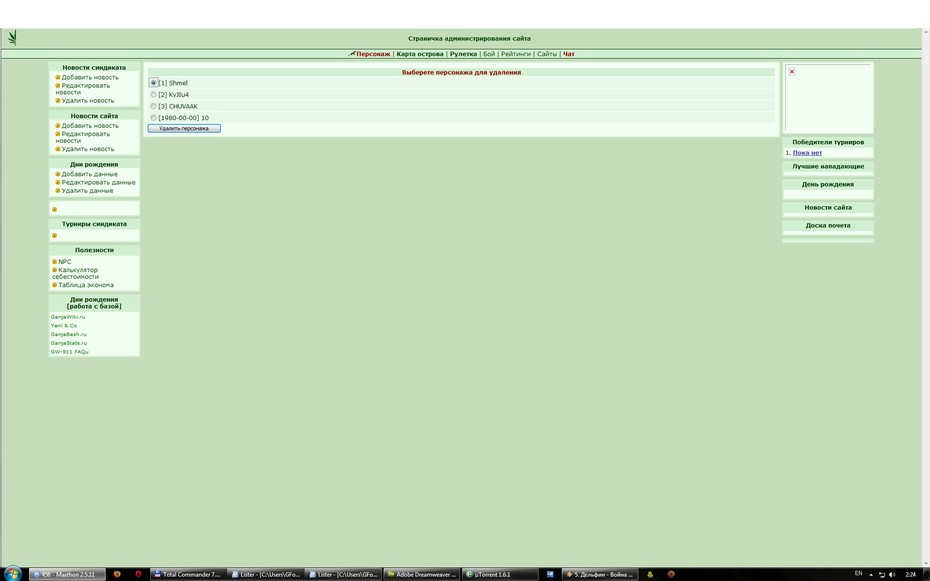Open the Персонаж menu item
This screenshot has width=930, height=581.
[373, 54]
